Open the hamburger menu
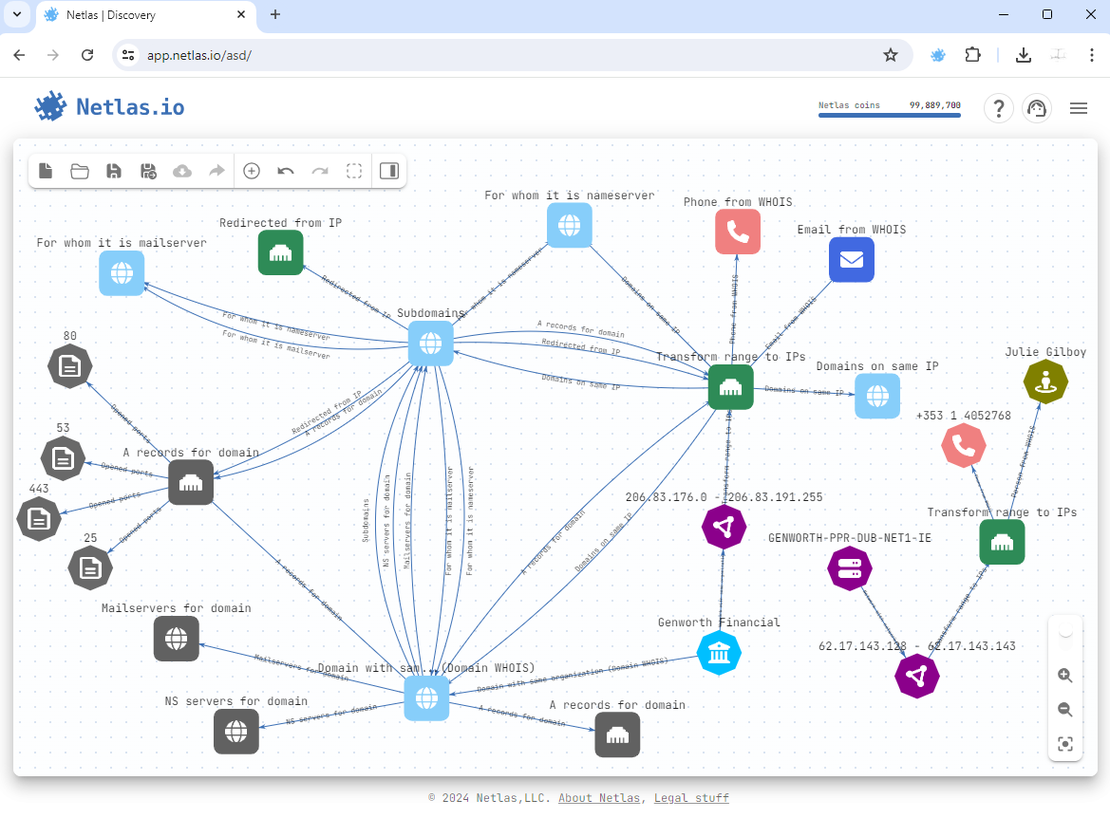 tap(1079, 108)
